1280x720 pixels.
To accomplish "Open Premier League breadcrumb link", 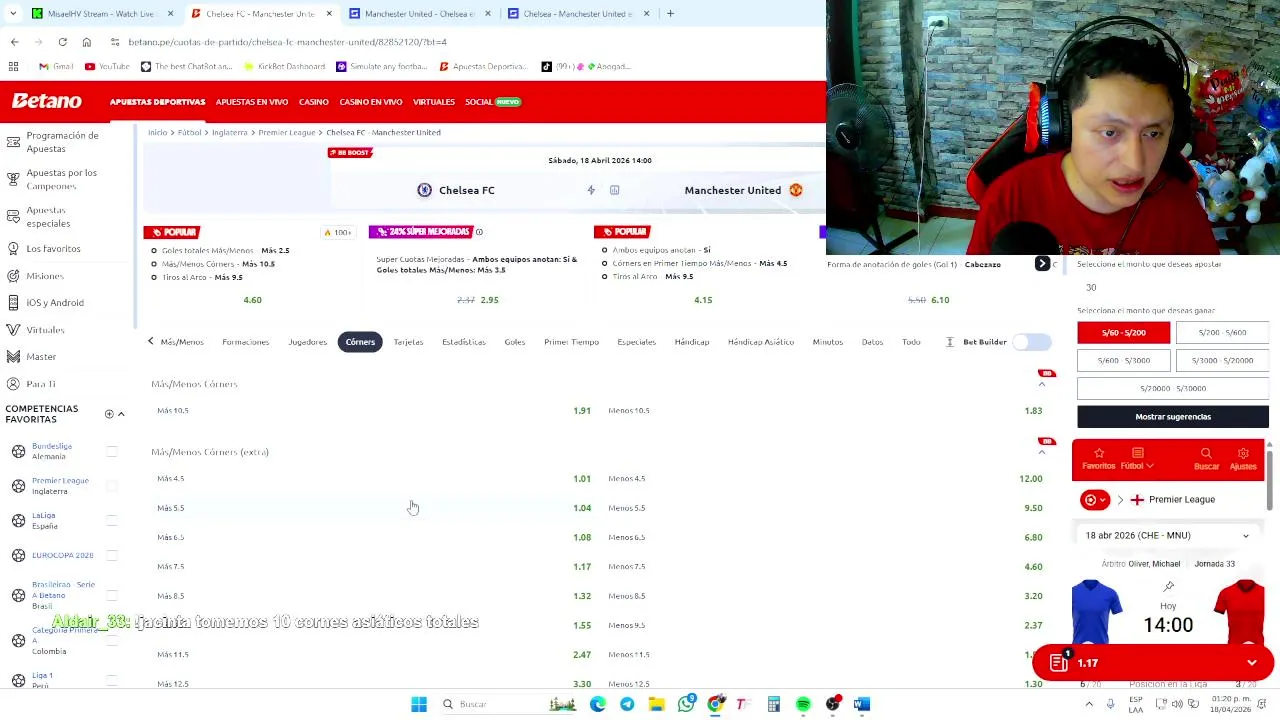I will [x=287, y=132].
